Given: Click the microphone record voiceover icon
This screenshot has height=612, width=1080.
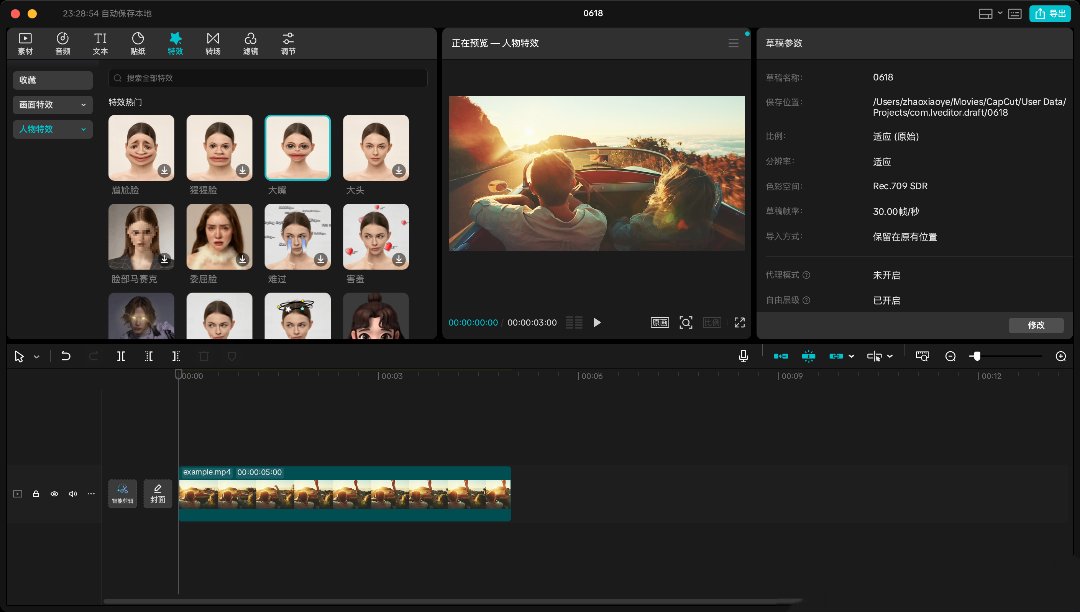Looking at the screenshot, I should coord(743,356).
